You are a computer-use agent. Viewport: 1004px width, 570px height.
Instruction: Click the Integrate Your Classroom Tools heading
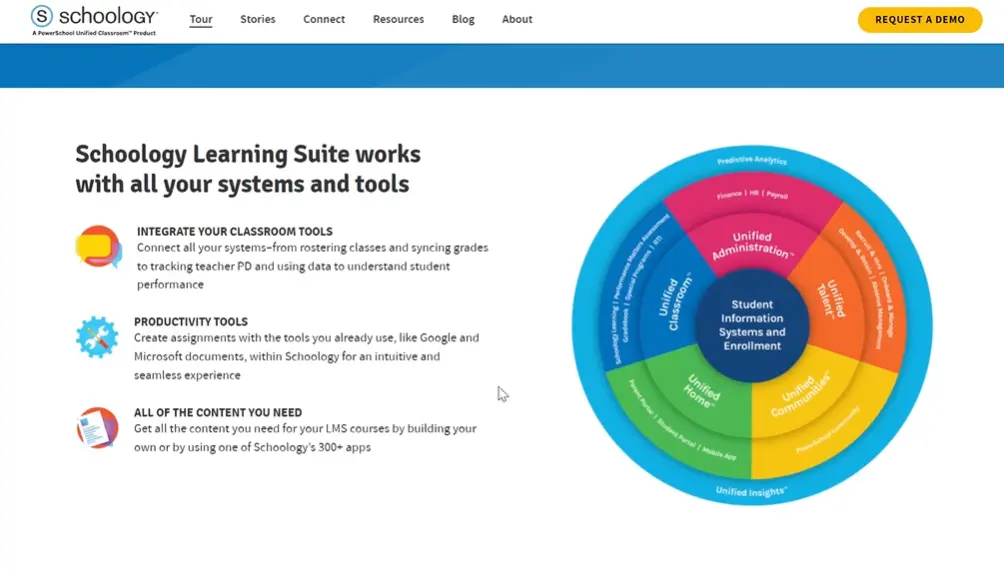pos(235,231)
